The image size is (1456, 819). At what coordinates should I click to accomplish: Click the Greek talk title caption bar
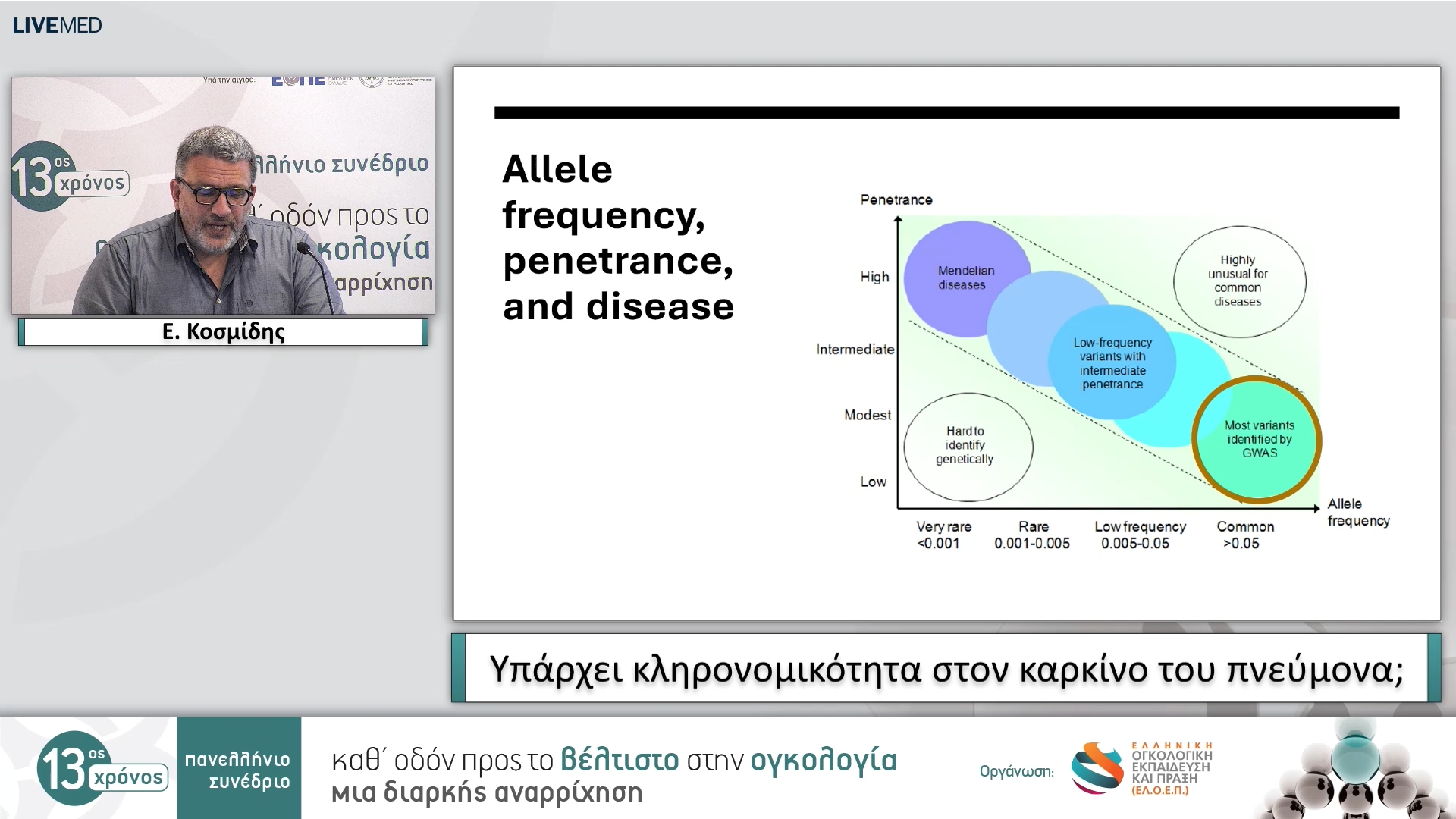946,669
